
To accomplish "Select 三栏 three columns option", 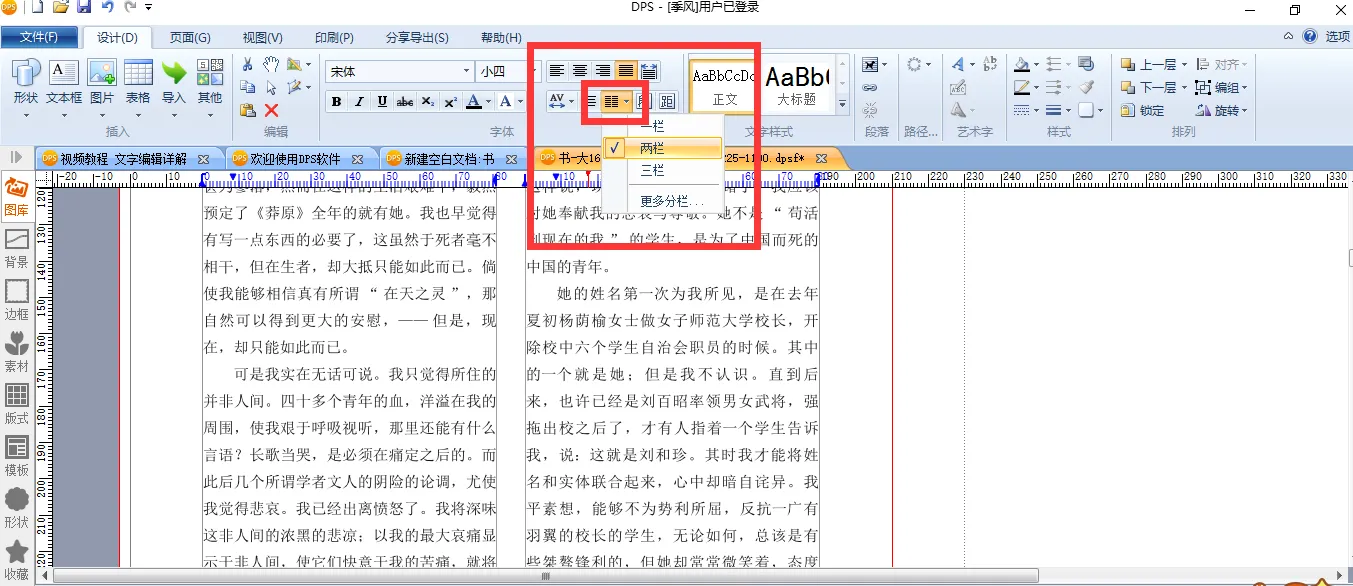I will tap(661, 171).
